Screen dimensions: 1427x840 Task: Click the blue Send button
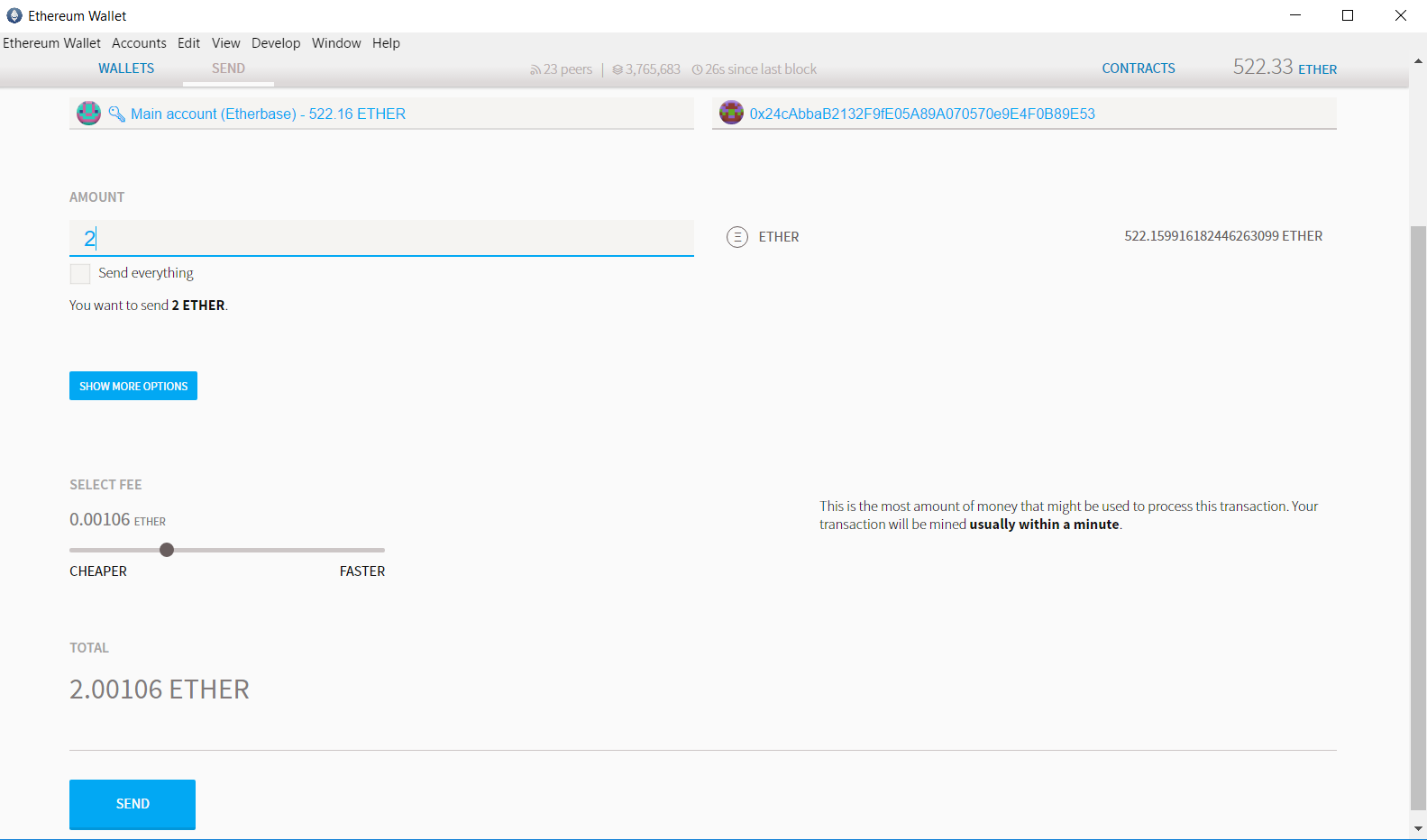133,804
